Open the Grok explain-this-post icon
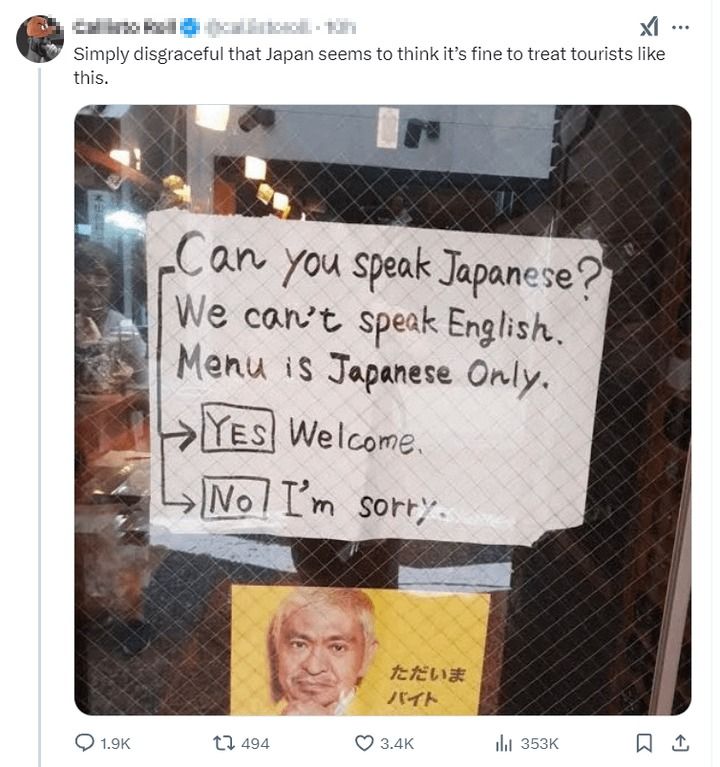720x767 pixels. click(x=650, y=26)
